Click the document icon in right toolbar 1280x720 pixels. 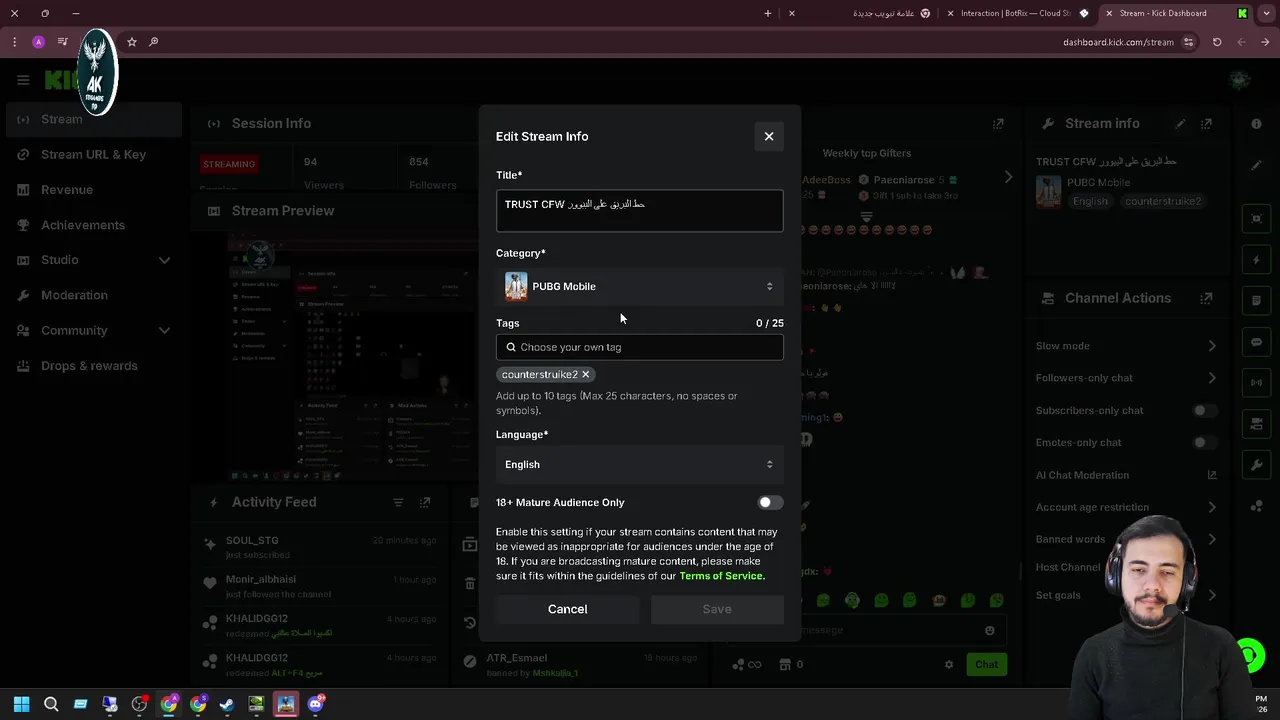click(x=1257, y=301)
